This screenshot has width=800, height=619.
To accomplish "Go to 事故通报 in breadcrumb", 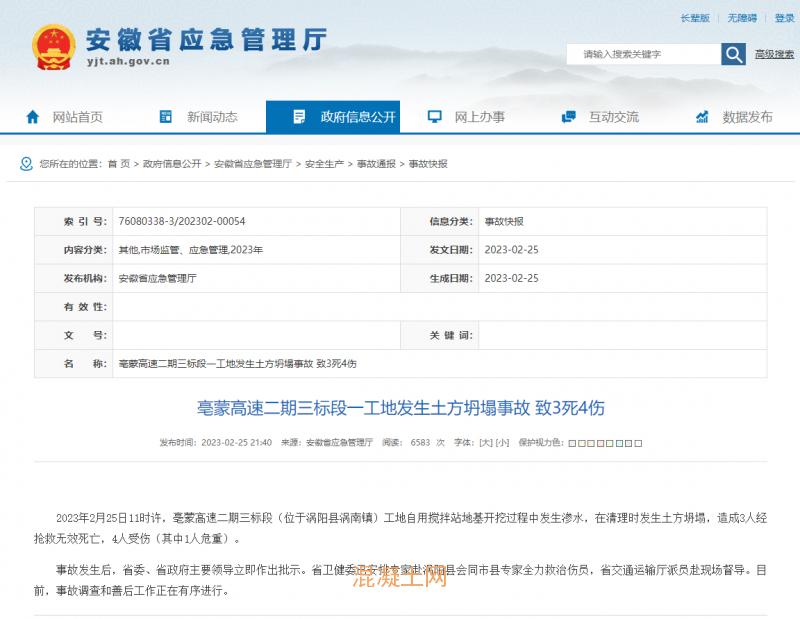I will (376, 163).
